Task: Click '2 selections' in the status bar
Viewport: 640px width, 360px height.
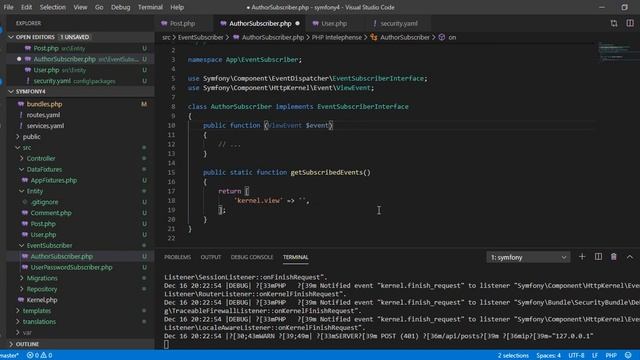Action: coord(513,356)
